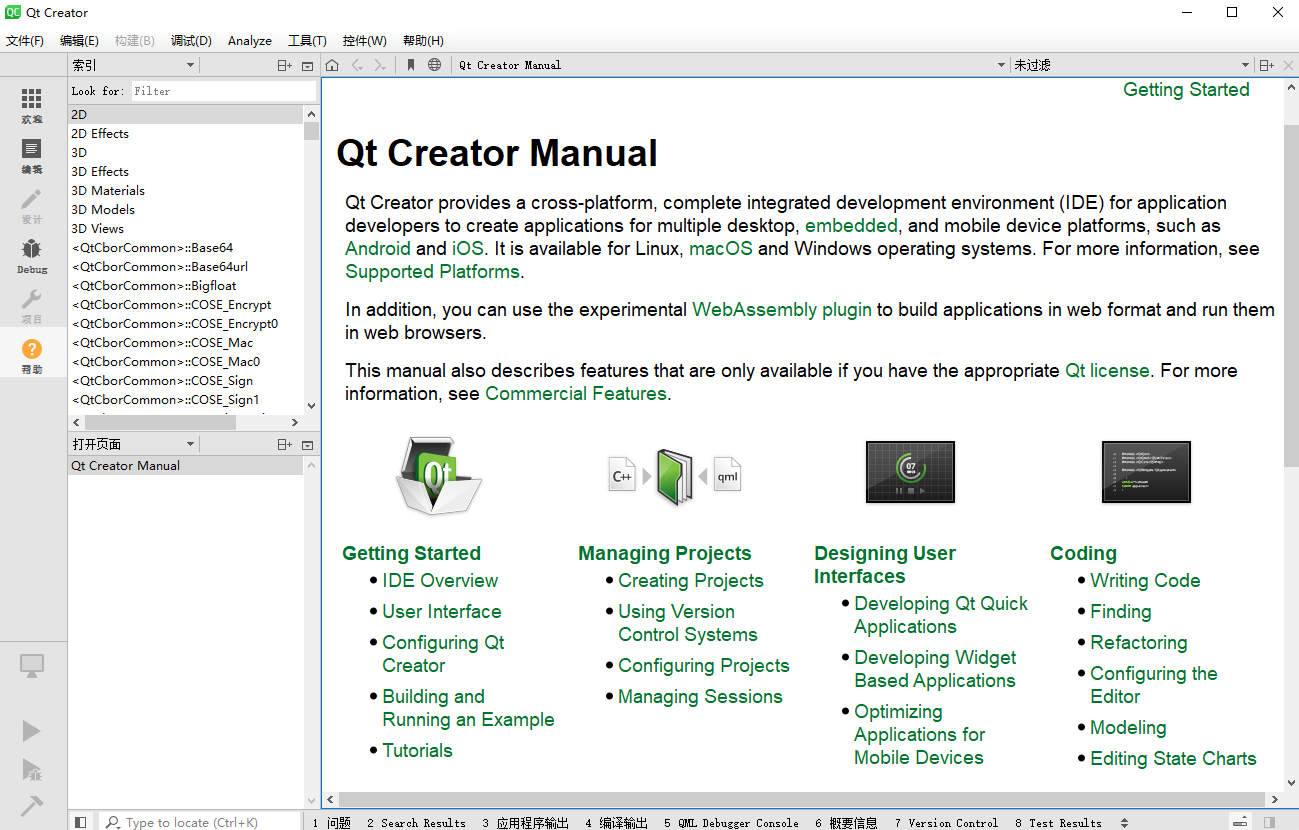Open the 控件(W) menu
The image size is (1299, 830).
[364, 41]
